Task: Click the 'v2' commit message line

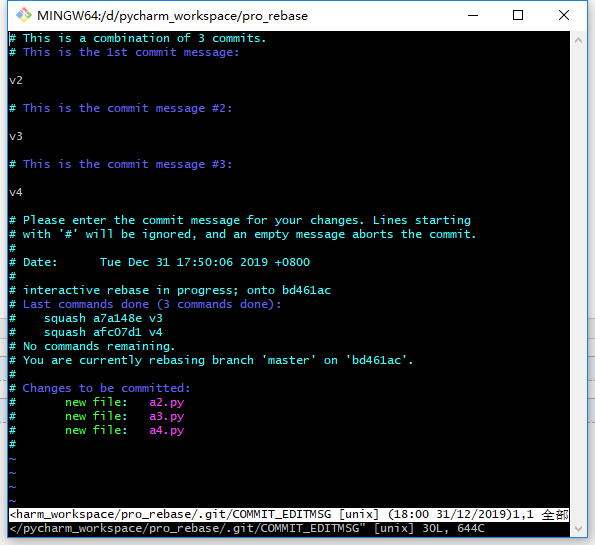Action: [16, 80]
